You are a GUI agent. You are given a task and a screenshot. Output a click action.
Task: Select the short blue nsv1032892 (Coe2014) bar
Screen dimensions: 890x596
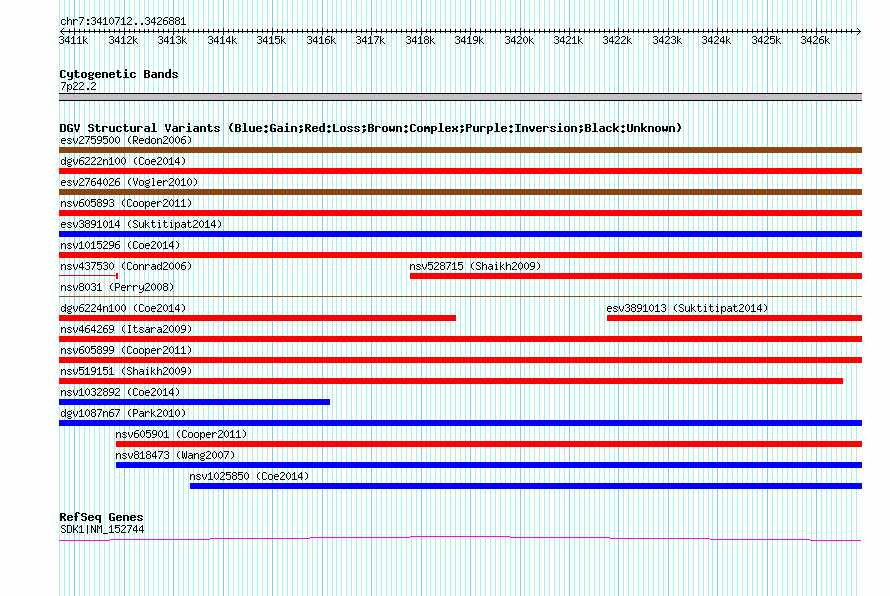(194, 402)
